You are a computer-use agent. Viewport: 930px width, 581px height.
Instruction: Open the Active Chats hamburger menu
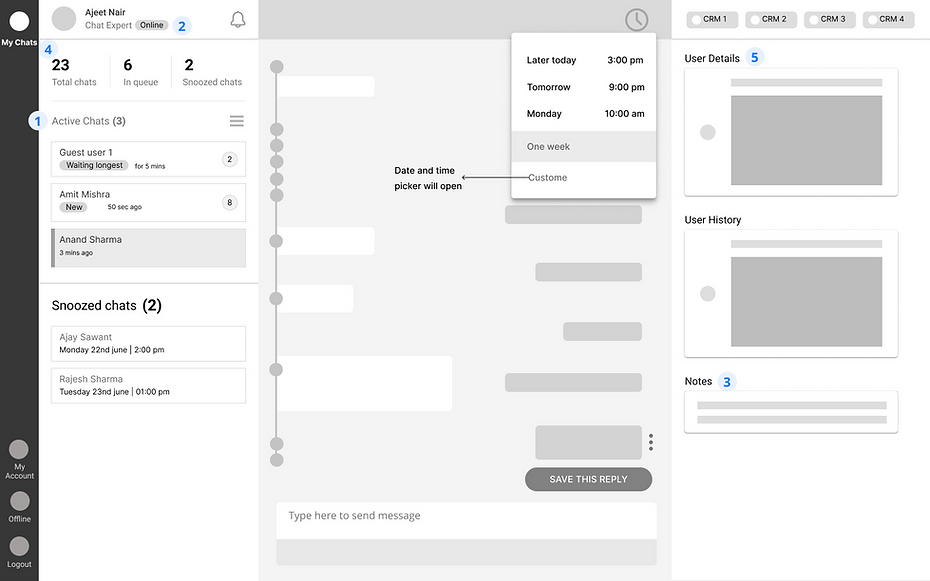237,121
